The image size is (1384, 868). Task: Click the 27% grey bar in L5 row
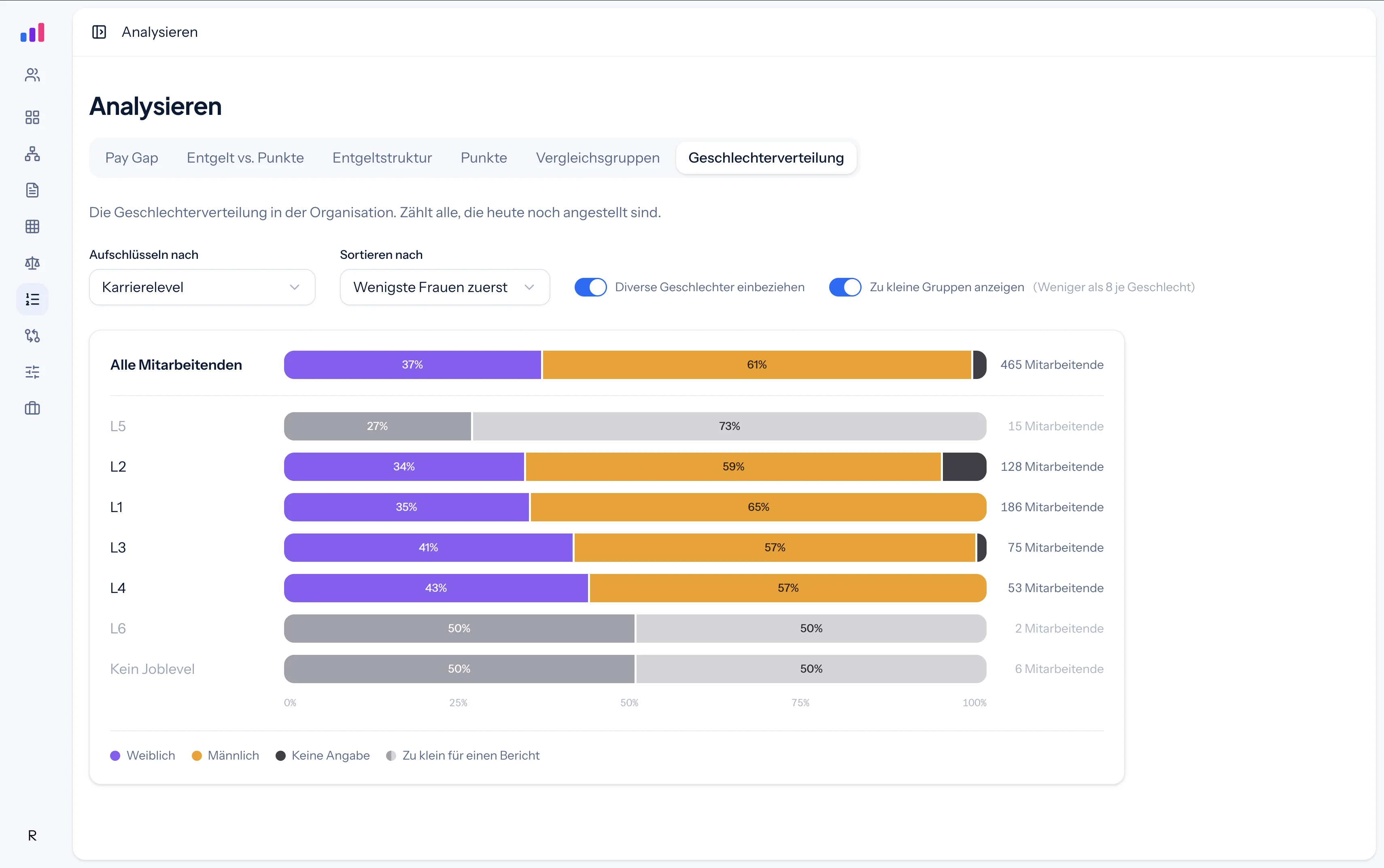[377, 426]
